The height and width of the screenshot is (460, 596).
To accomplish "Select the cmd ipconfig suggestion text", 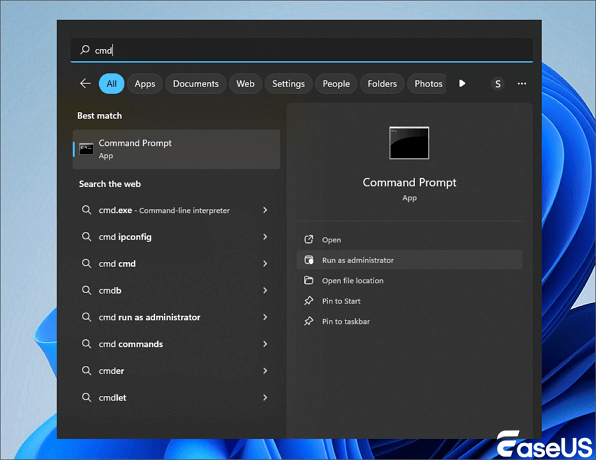I will (x=125, y=237).
